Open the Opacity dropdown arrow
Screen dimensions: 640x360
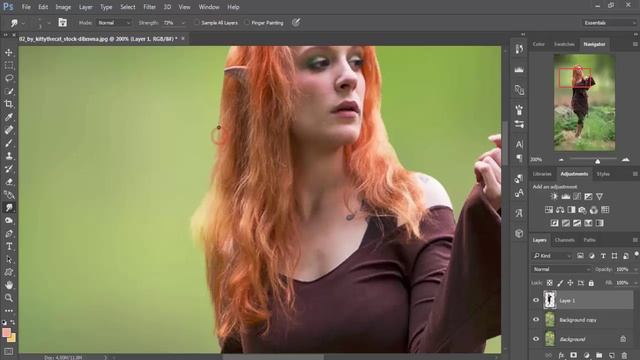(635, 269)
